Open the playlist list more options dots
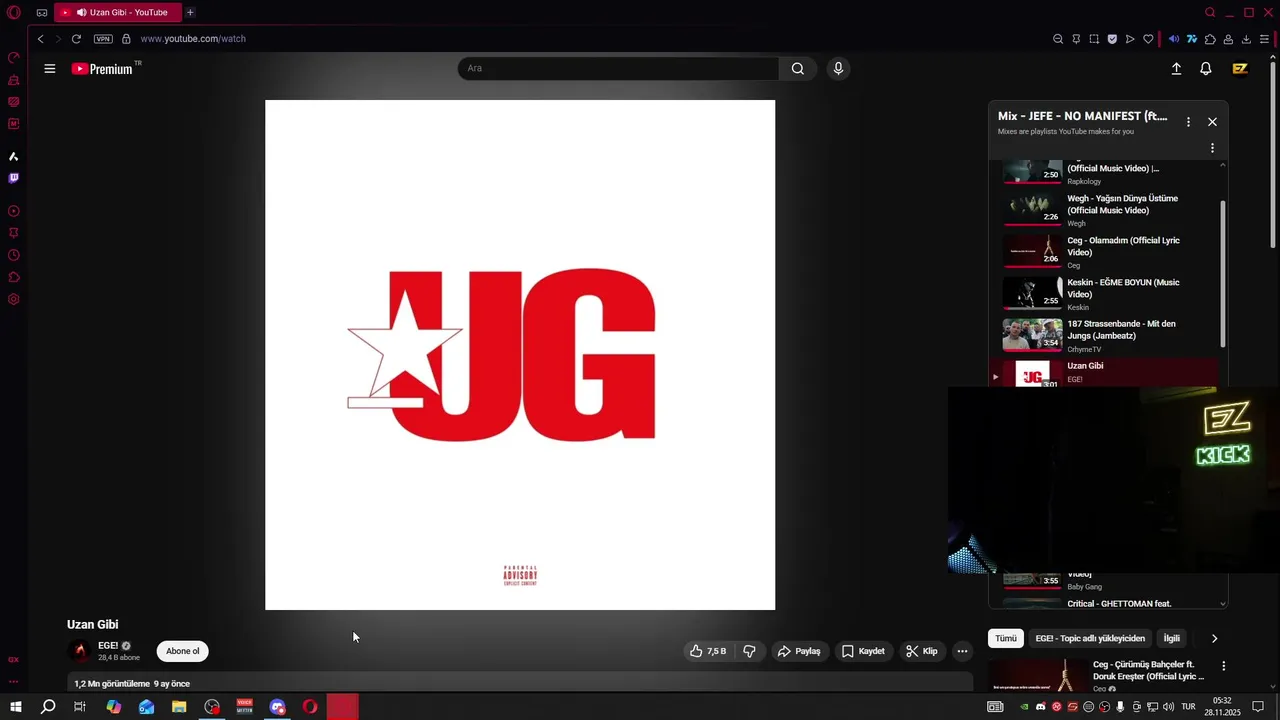 [1212, 148]
